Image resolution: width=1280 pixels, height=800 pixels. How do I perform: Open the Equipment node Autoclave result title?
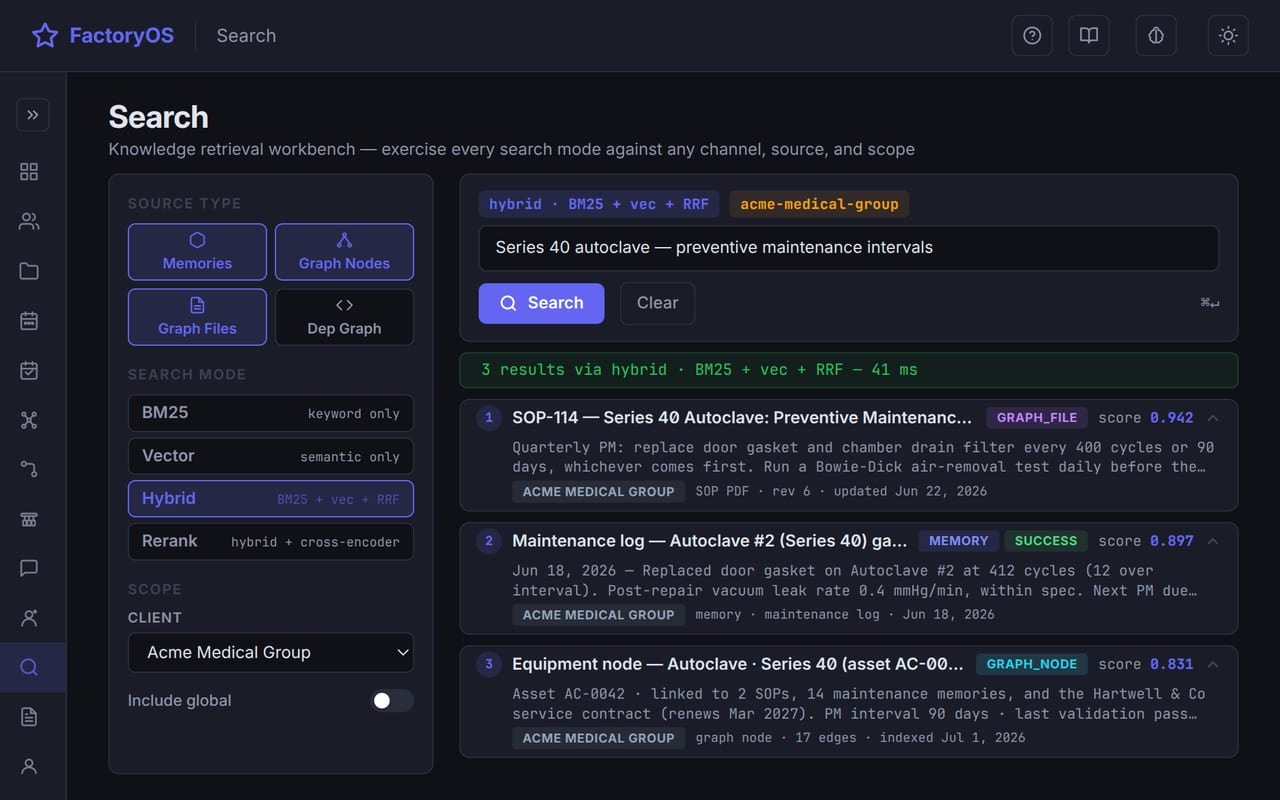point(738,664)
